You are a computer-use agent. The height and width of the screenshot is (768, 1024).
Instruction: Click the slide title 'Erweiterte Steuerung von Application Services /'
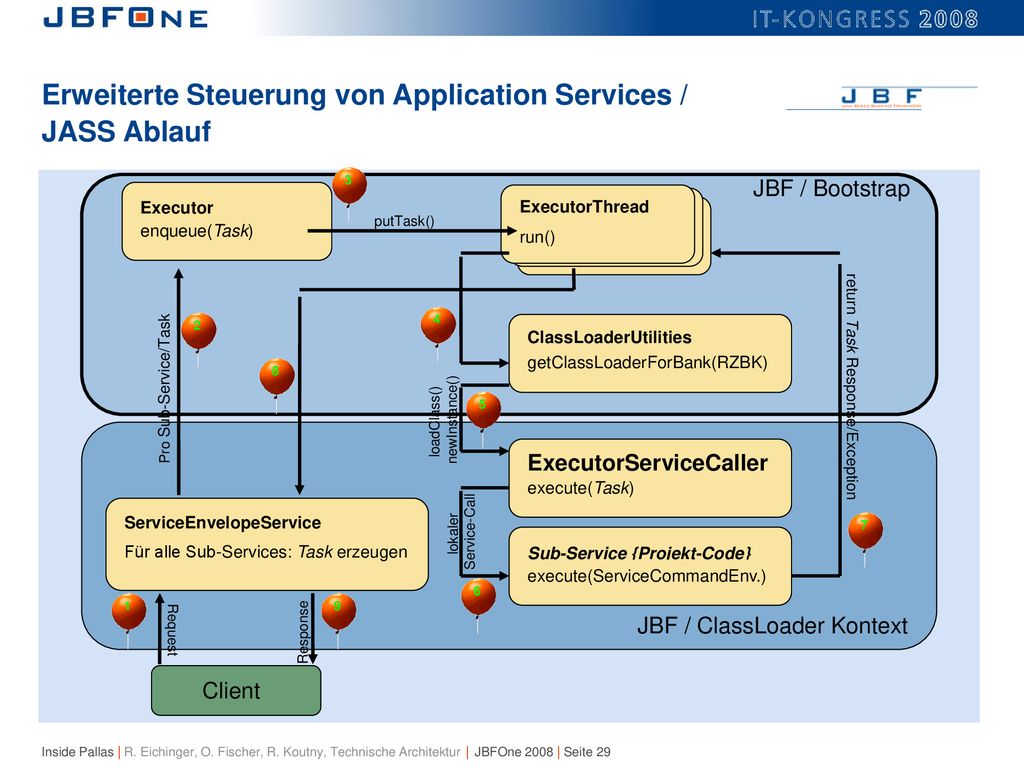click(x=364, y=95)
